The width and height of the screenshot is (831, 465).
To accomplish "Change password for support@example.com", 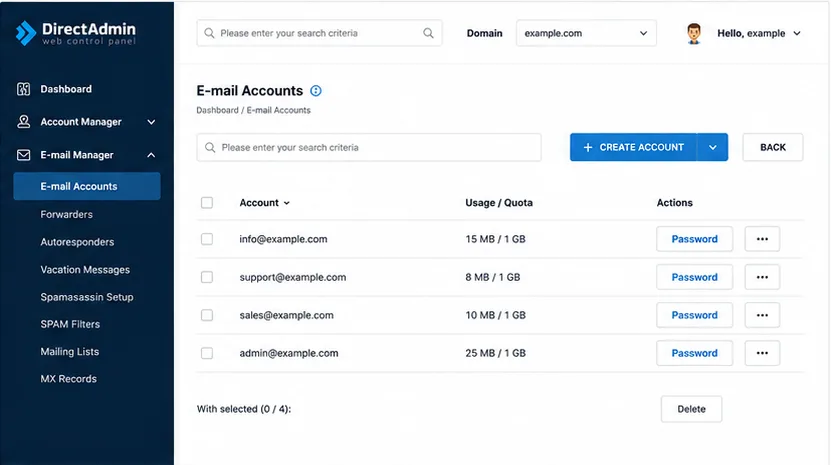I will (694, 277).
